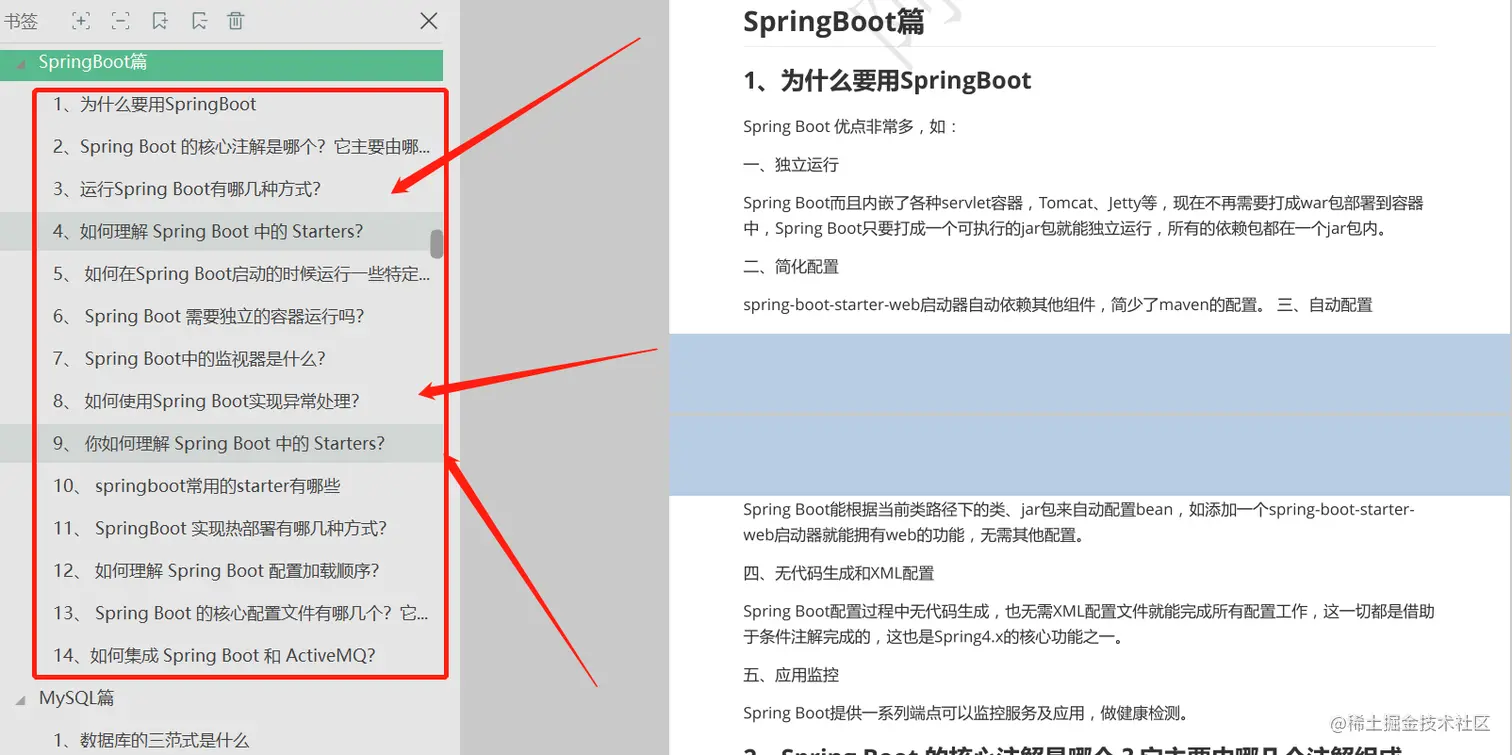Open bookmark 1、为什么要用SpringBoot
The image size is (1512, 755).
(x=155, y=104)
